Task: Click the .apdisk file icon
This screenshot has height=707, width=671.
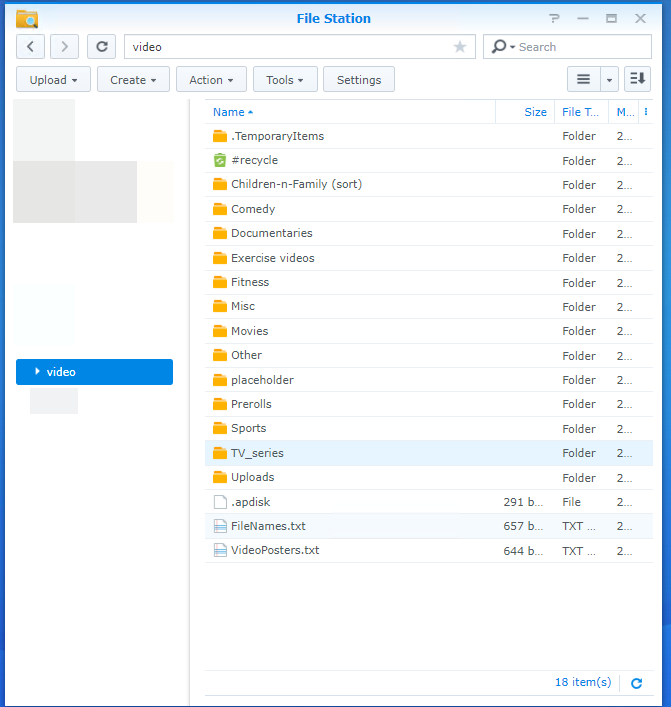Action: coord(220,502)
